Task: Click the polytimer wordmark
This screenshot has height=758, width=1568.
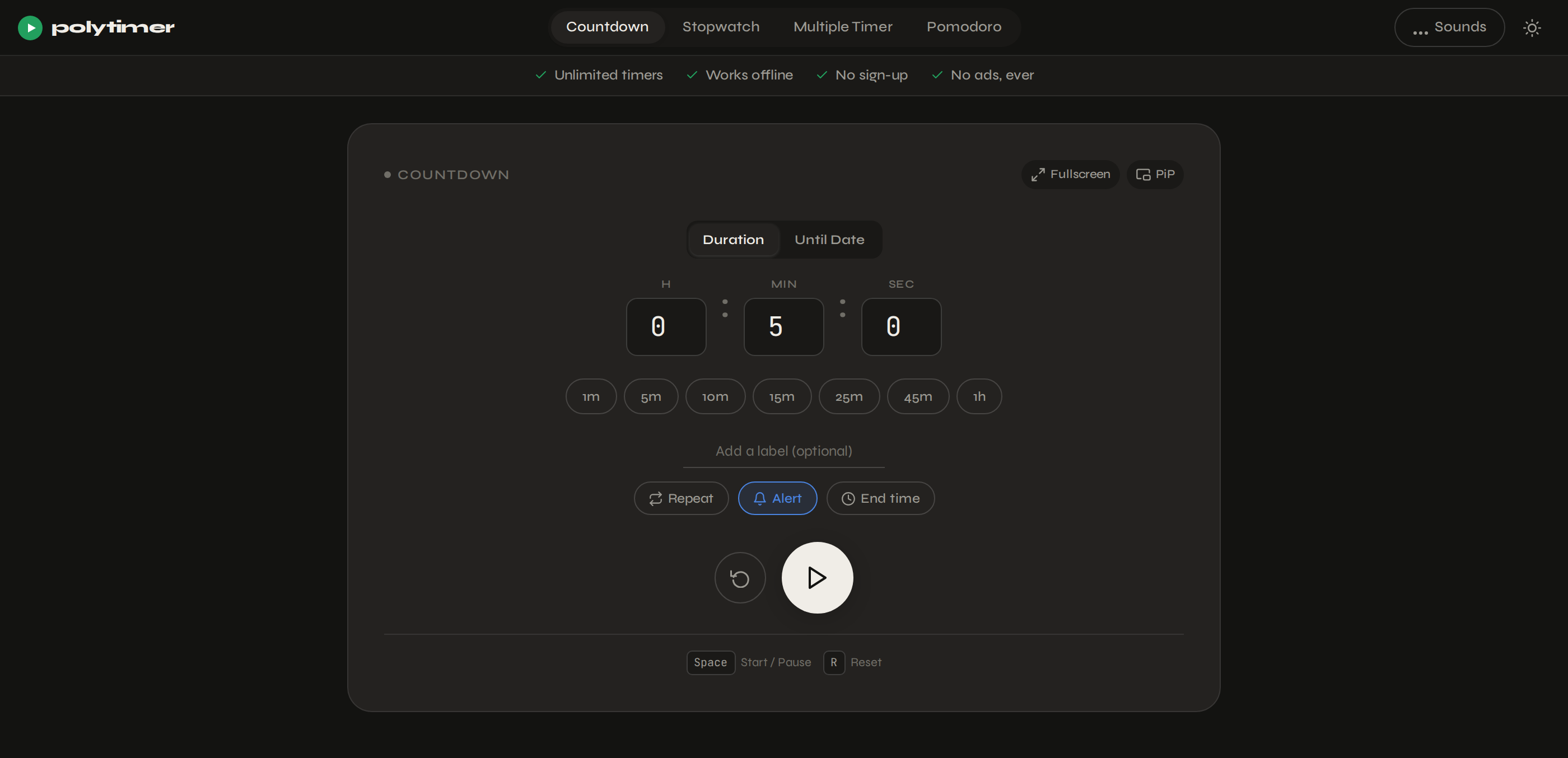Action: click(113, 27)
